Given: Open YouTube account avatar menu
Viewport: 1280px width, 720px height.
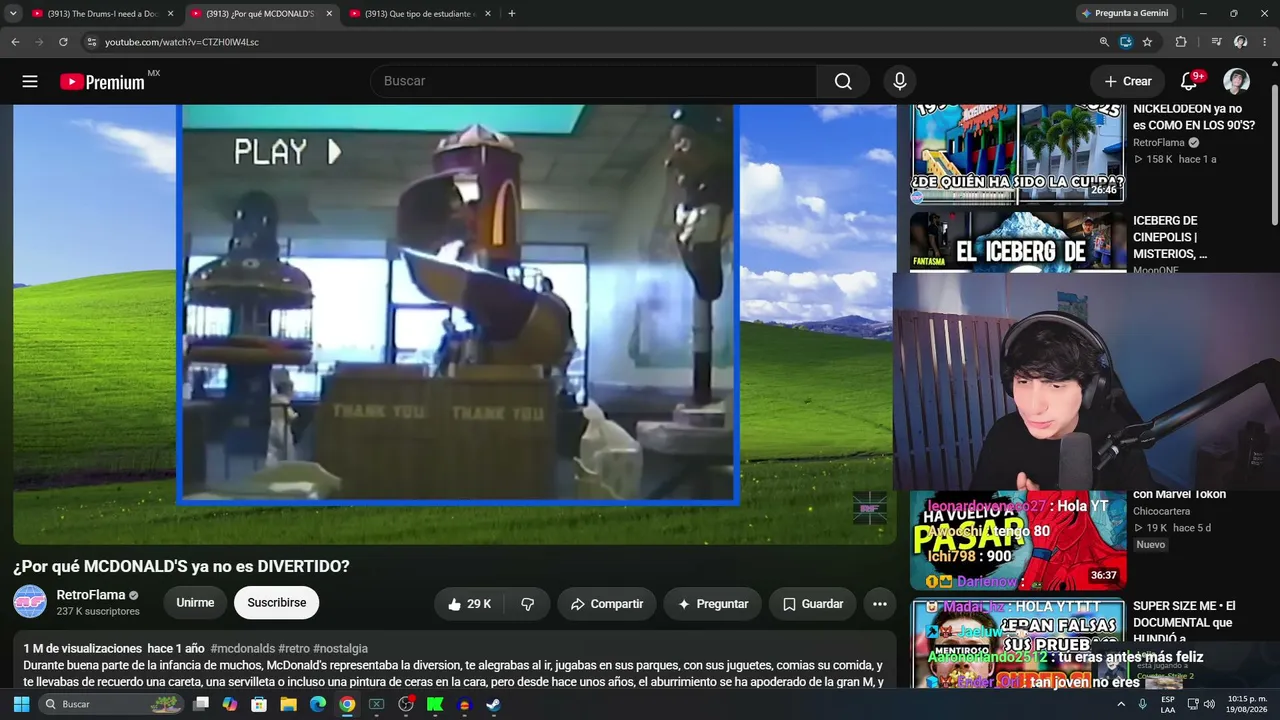Looking at the screenshot, I should click(1236, 81).
